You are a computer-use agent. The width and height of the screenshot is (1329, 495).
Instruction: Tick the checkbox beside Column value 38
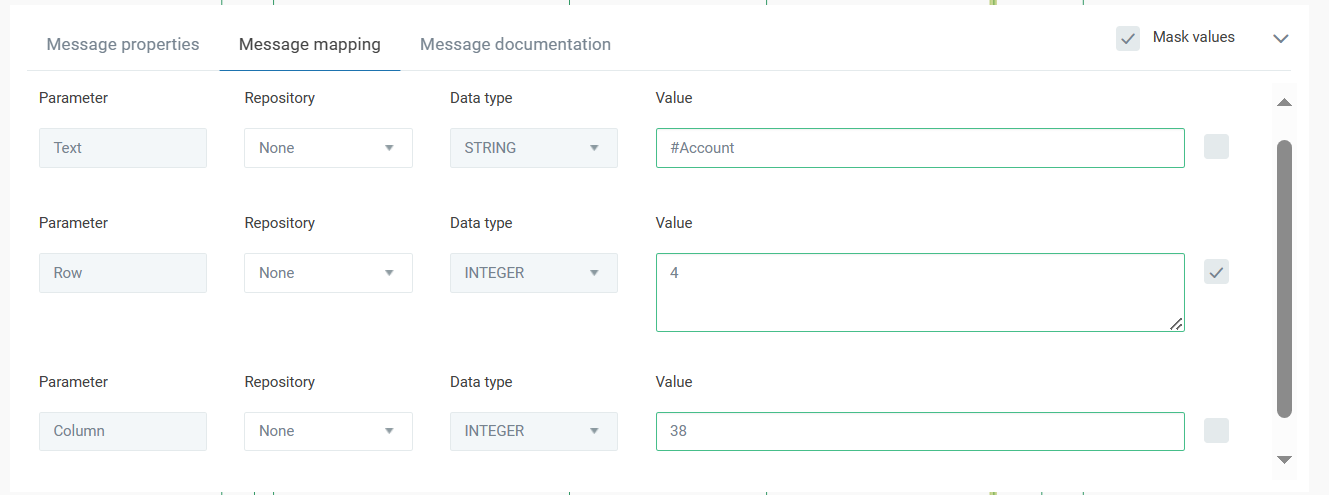(1216, 431)
